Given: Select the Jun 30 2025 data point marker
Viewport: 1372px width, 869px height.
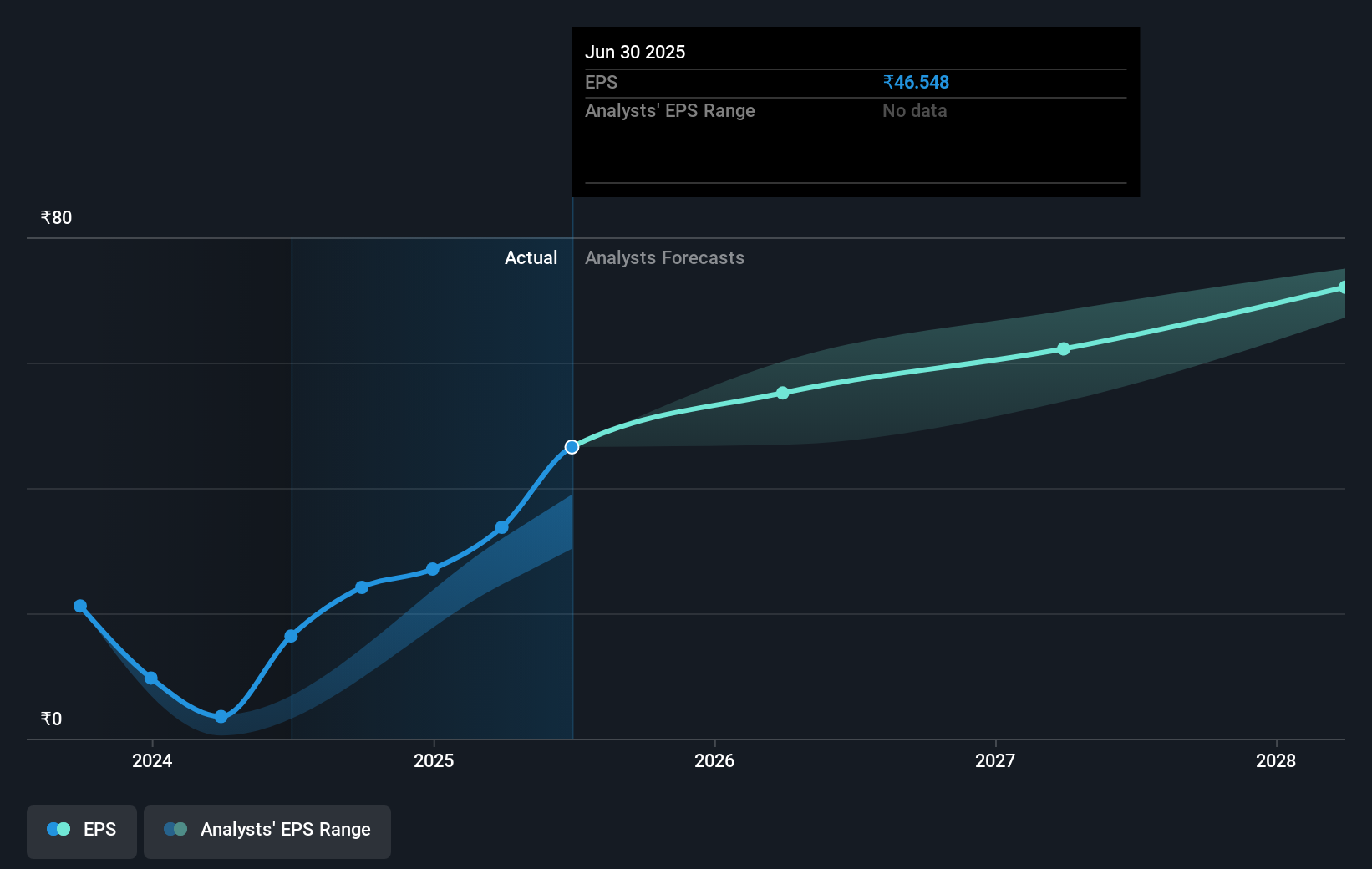Looking at the screenshot, I should 572,446.
